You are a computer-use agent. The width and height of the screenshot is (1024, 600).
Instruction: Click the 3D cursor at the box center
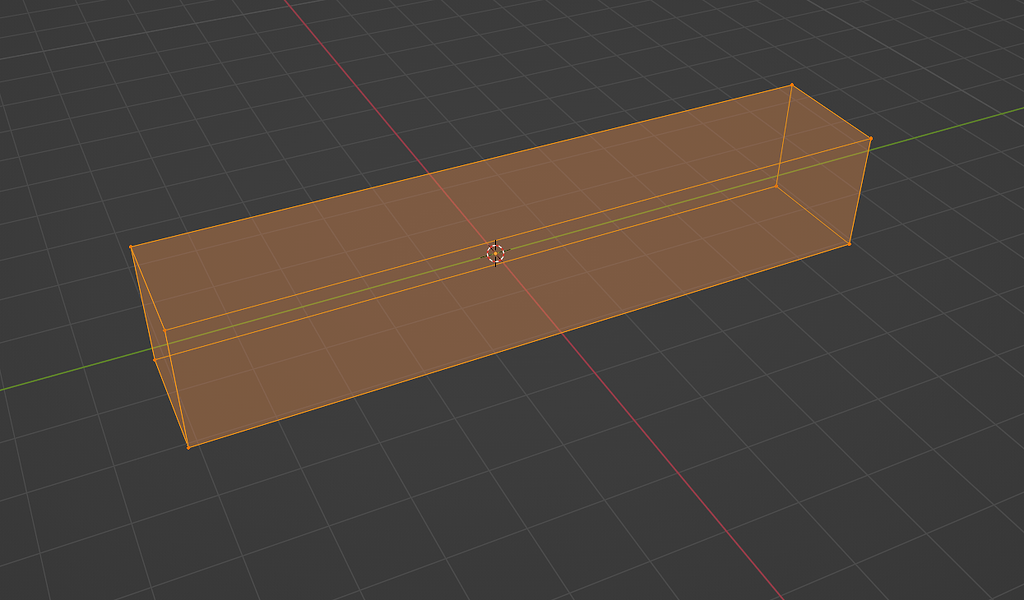click(x=495, y=253)
